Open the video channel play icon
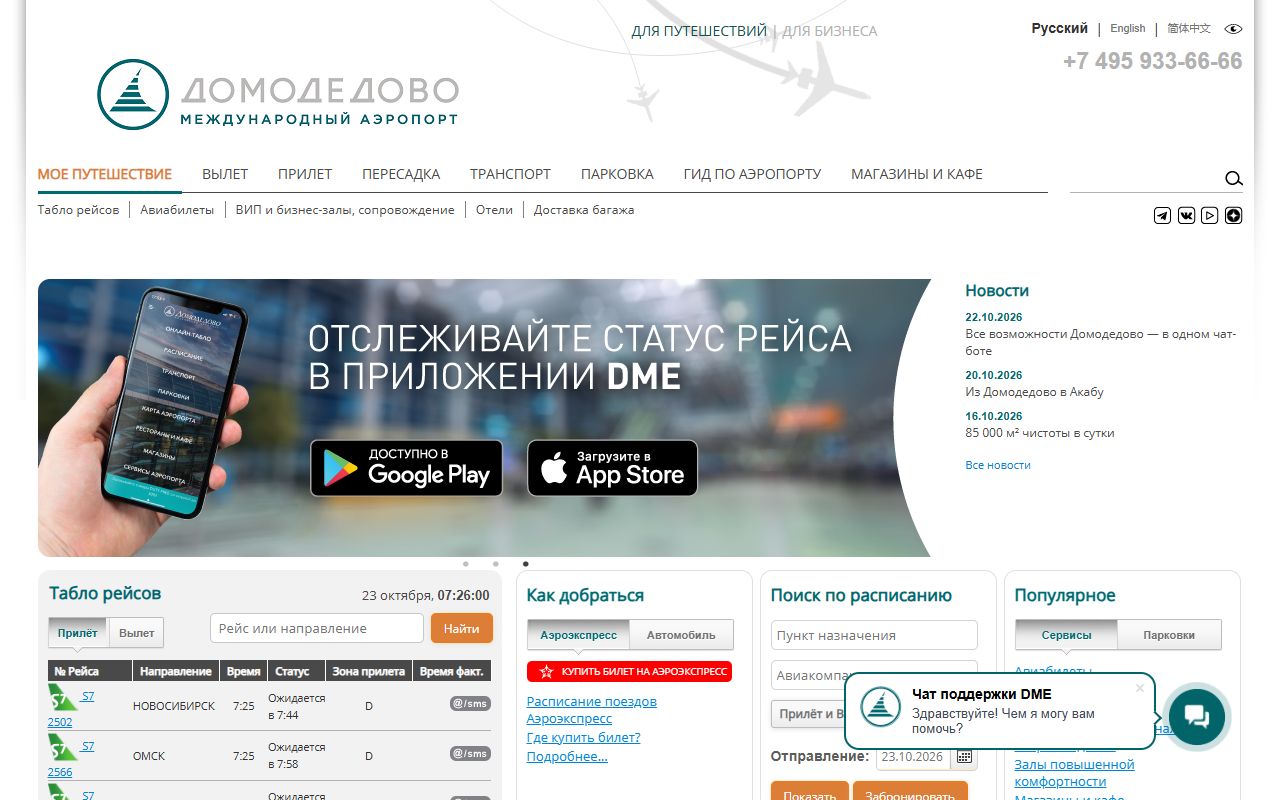Image resolution: width=1280 pixels, height=800 pixels. point(1210,215)
